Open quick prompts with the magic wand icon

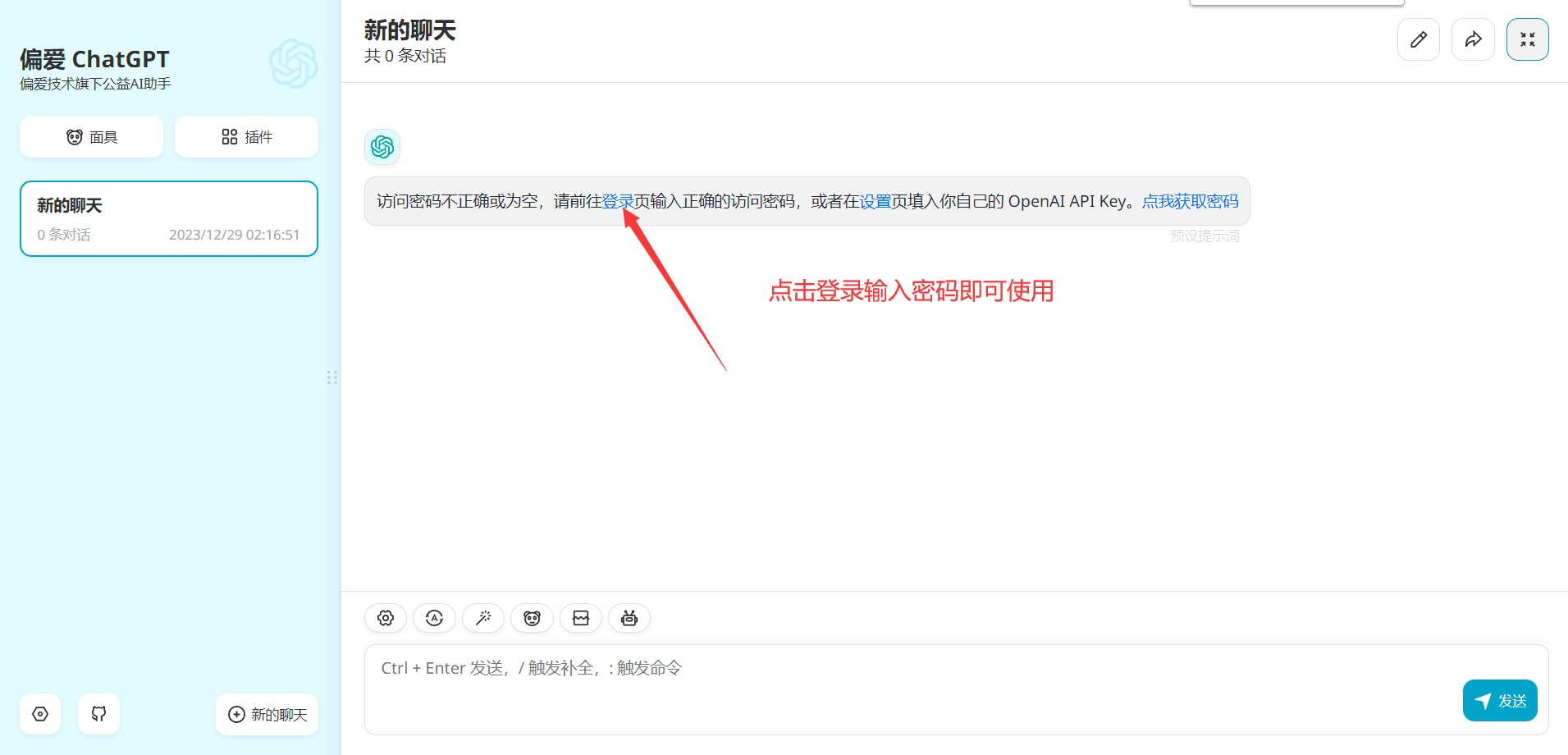(483, 618)
